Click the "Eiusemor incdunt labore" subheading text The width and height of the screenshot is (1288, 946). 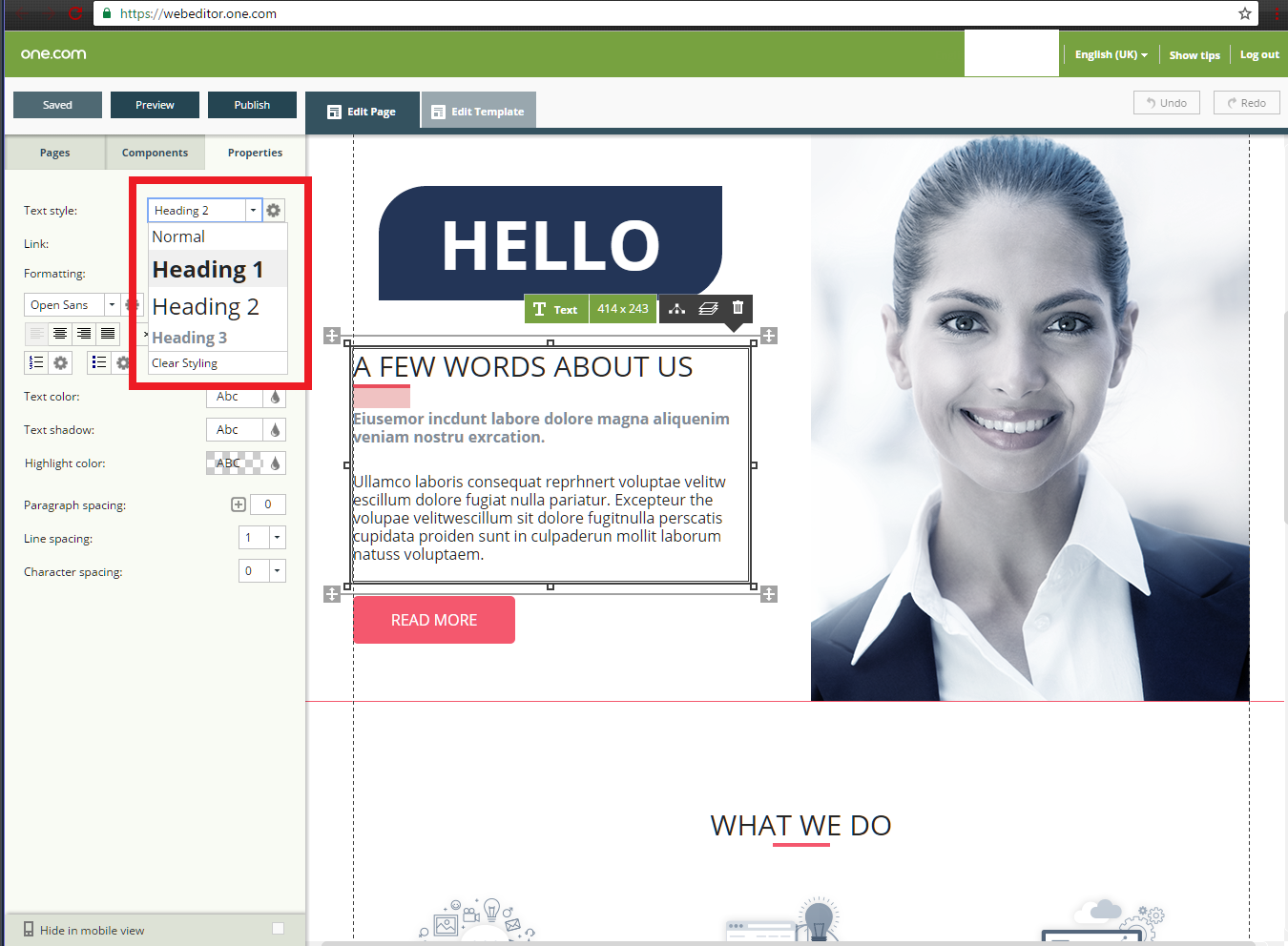(x=541, y=428)
